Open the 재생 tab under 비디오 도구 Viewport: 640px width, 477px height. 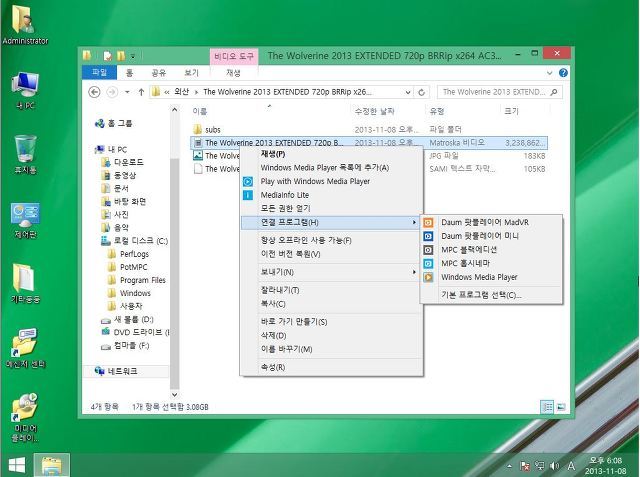(x=233, y=73)
